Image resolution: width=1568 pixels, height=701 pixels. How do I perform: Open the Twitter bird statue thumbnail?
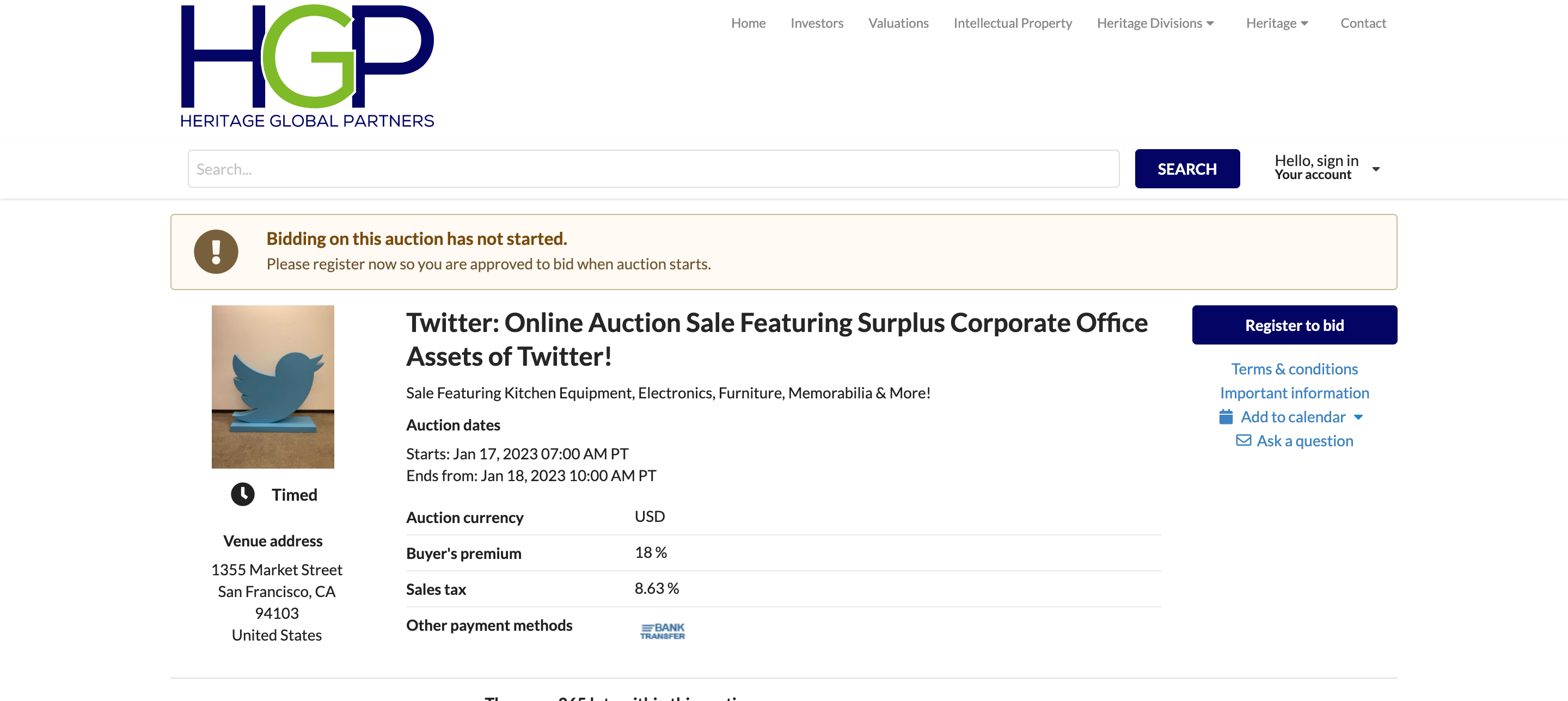[x=273, y=386]
